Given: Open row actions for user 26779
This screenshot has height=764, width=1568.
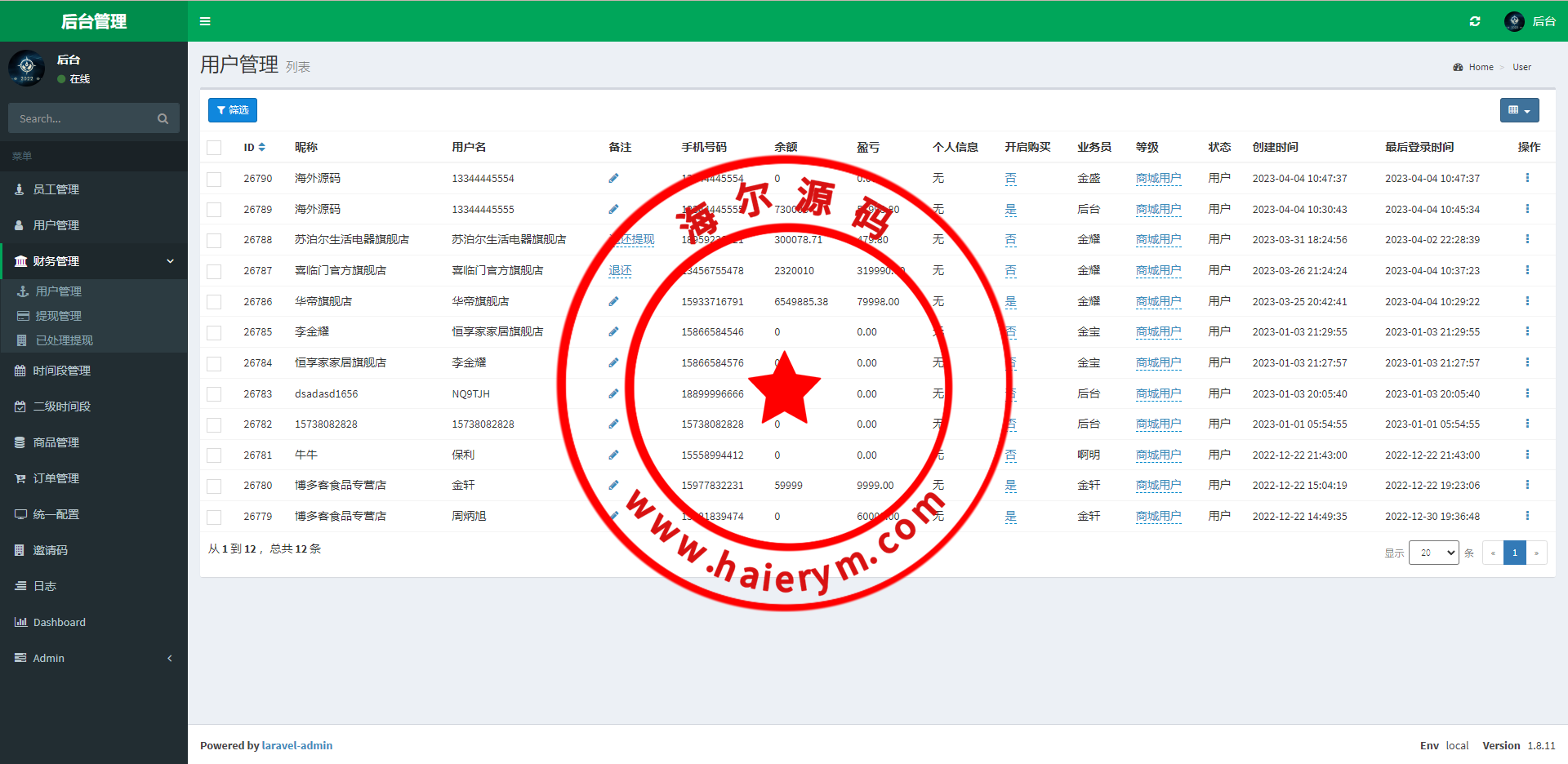Looking at the screenshot, I should (x=1526, y=516).
